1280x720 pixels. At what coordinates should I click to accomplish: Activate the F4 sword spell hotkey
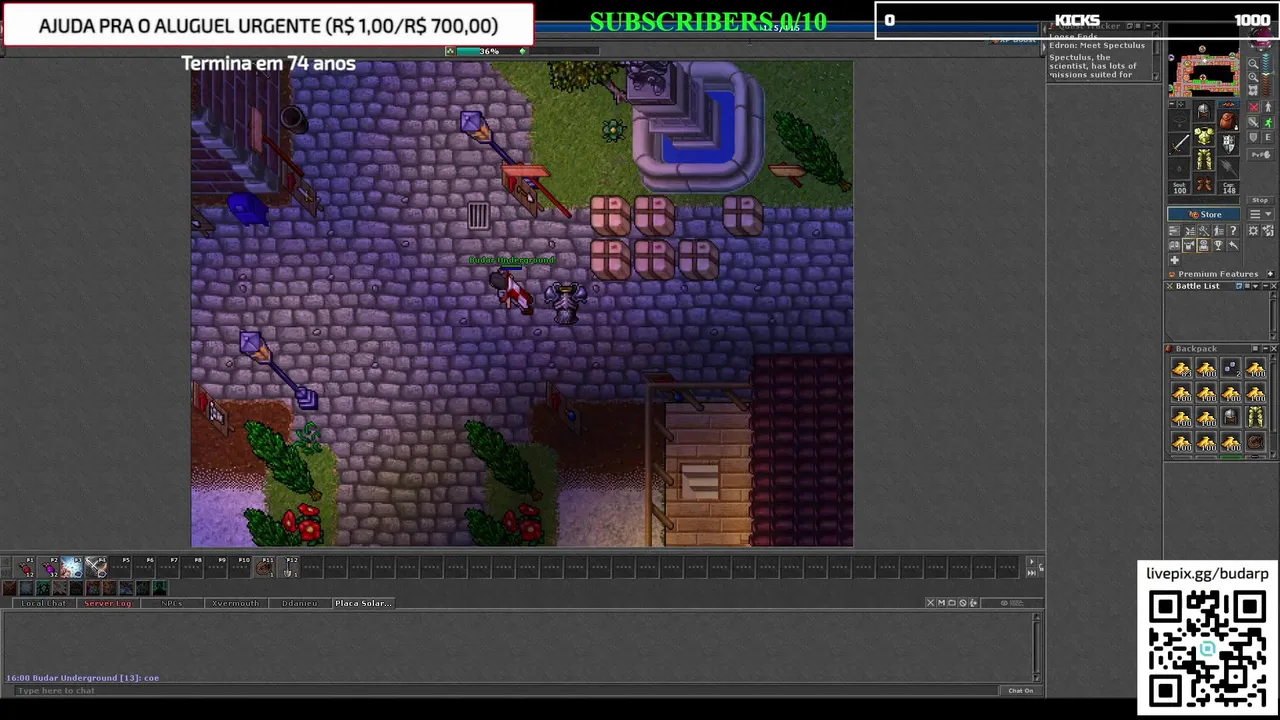click(x=96, y=567)
